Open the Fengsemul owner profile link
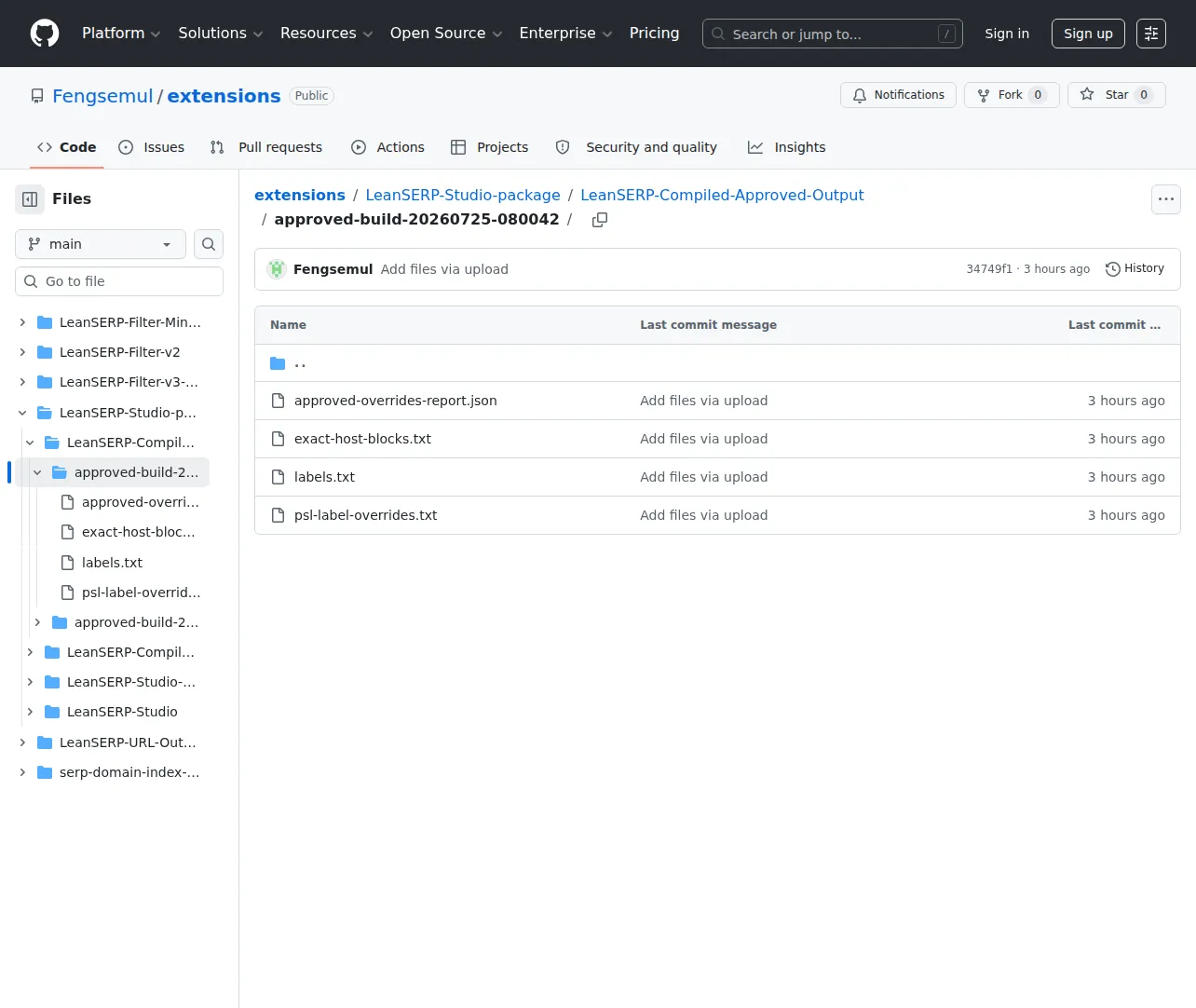Screen dimensions: 1196x1008 [x=102, y=96]
